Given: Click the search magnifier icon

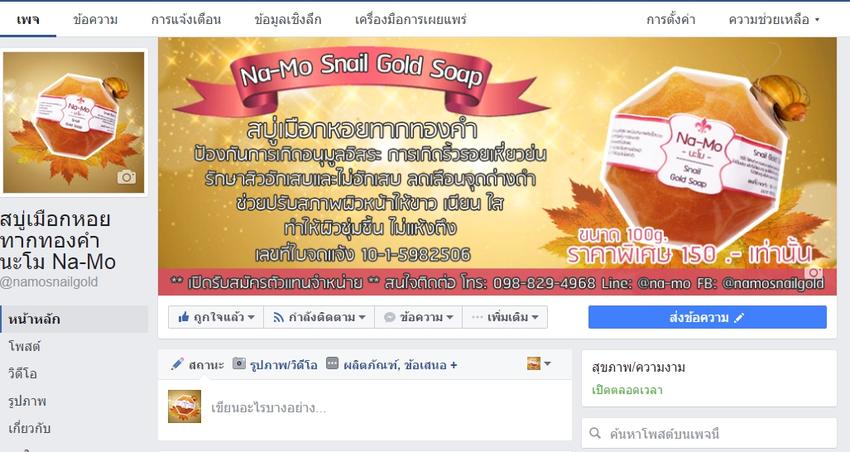Looking at the screenshot, I should click(595, 433).
